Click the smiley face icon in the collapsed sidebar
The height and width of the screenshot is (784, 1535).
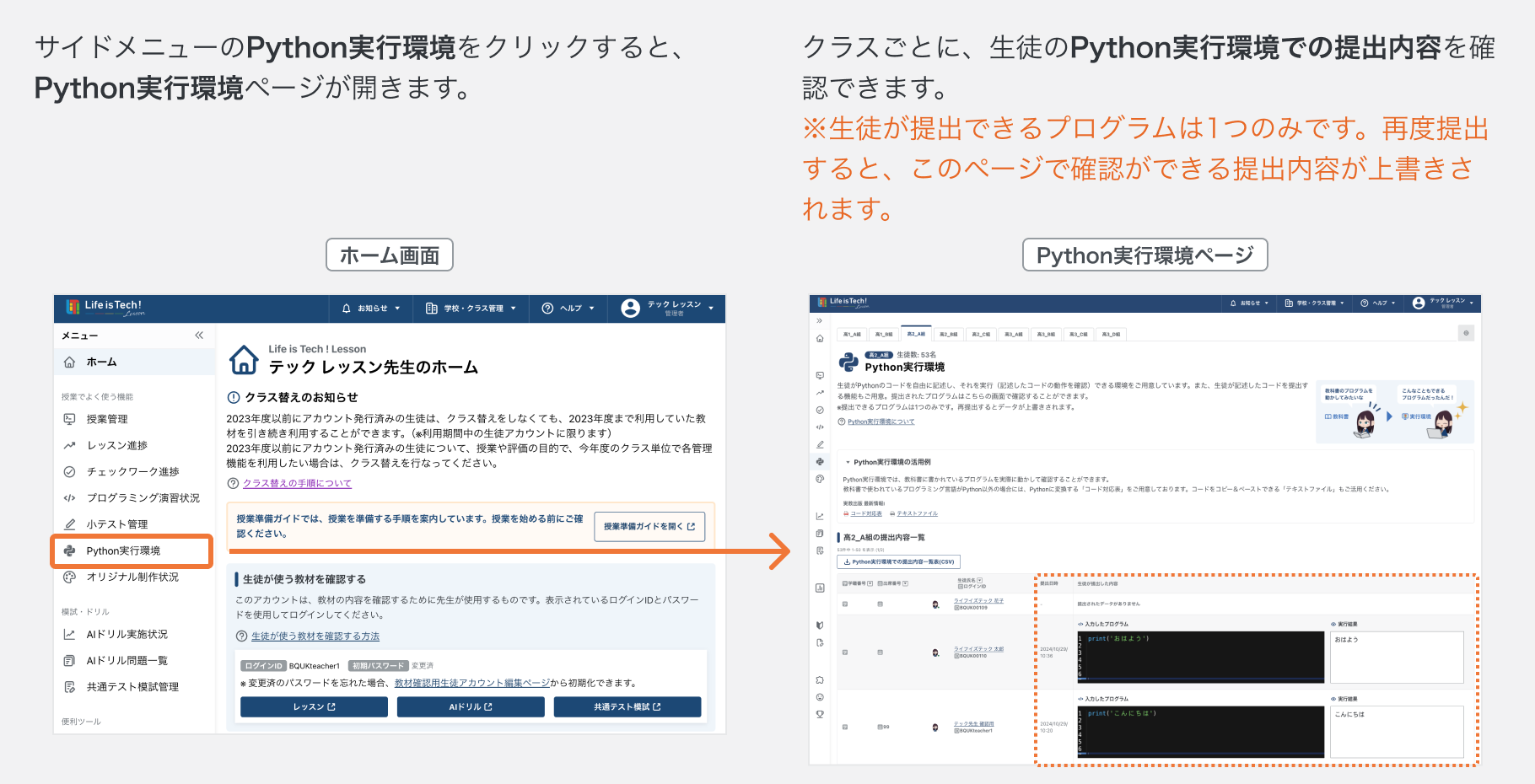pos(820,697)
